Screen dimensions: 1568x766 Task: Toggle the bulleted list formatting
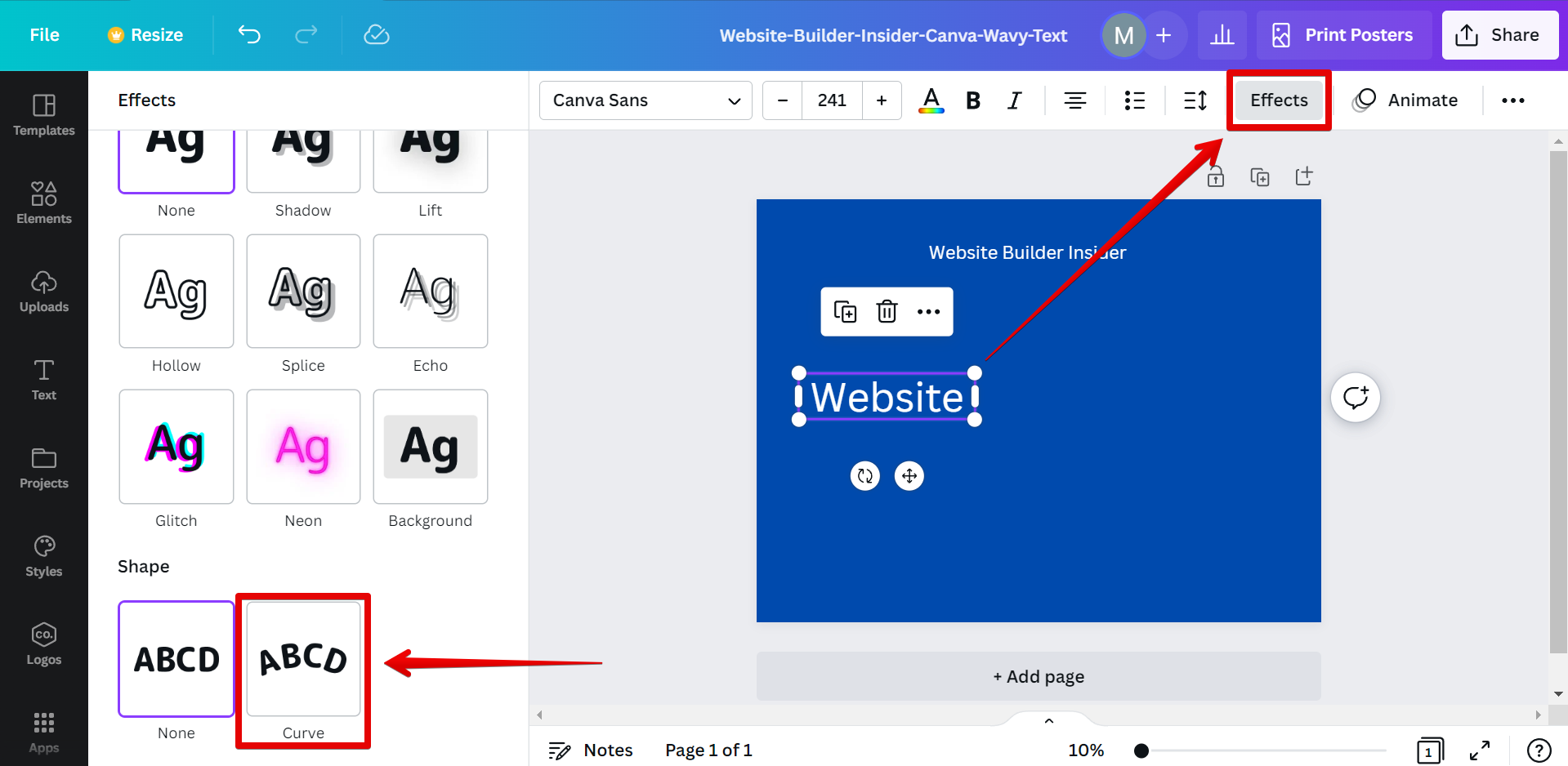pyautogui.click(x=1134, y=100)
